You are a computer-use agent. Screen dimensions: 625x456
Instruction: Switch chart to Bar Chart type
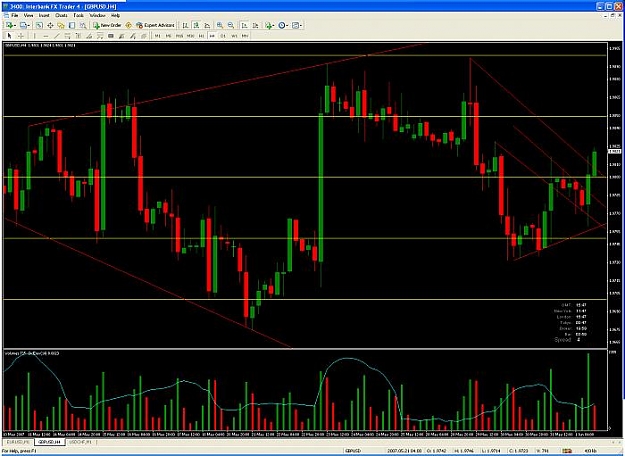[185, 25]
